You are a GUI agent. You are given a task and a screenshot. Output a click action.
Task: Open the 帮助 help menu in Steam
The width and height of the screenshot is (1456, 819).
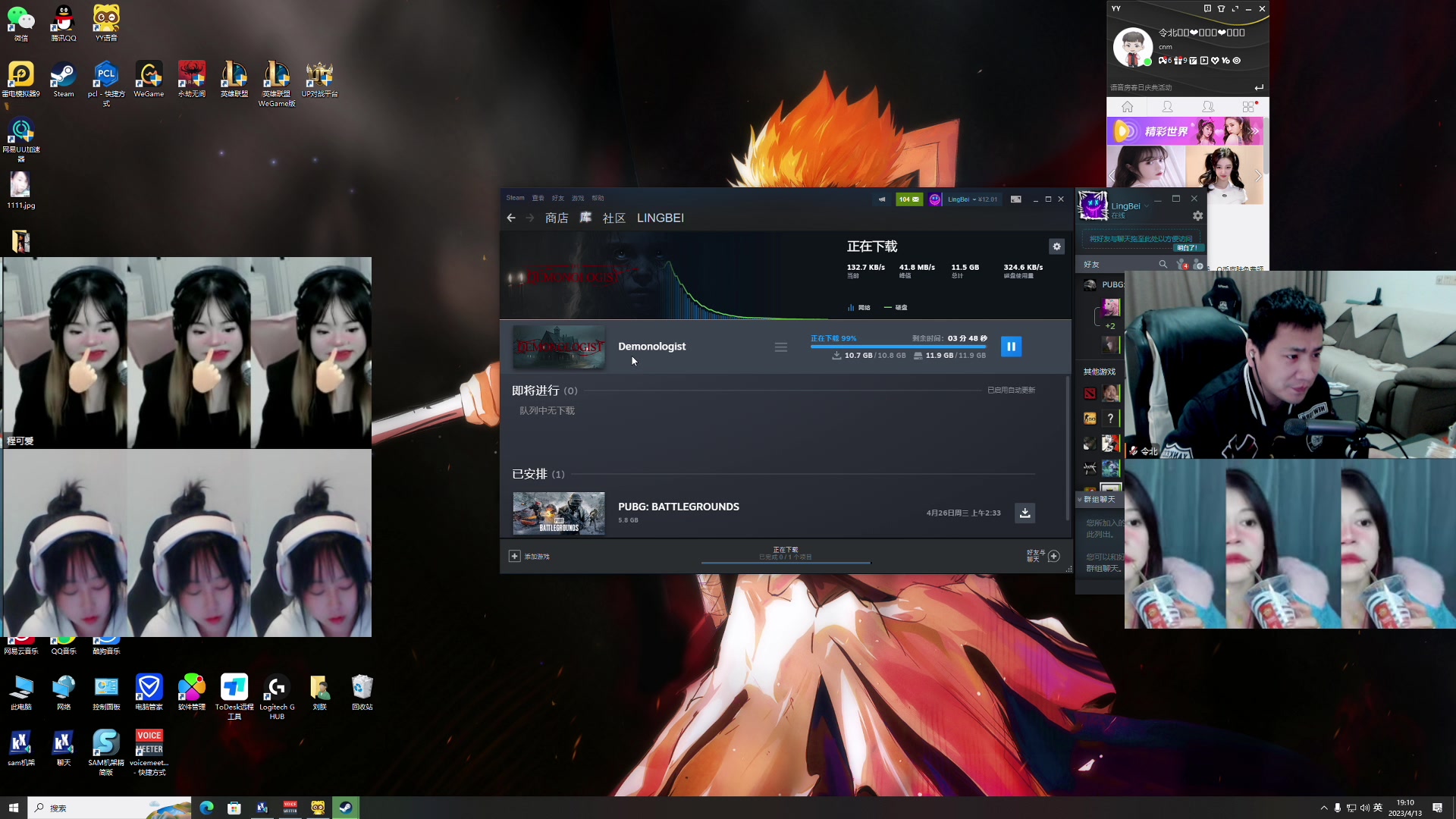[598, 198]
